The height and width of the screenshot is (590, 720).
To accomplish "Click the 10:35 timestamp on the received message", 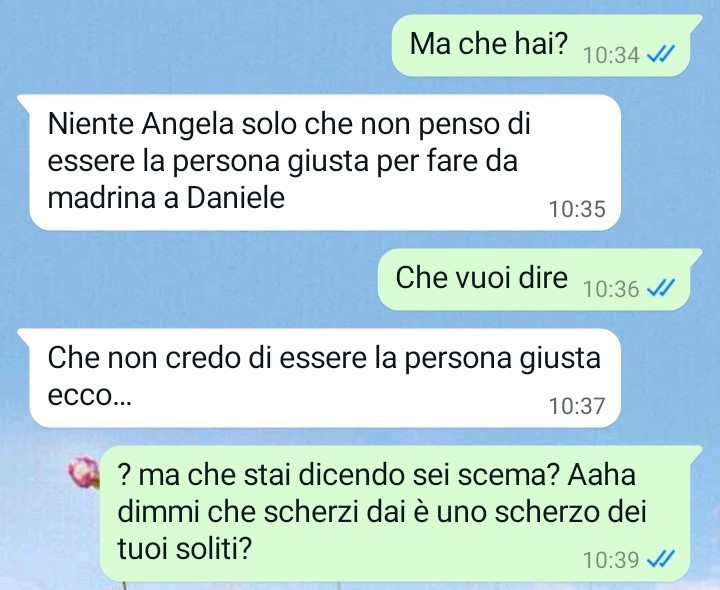I will coord(577,209).
